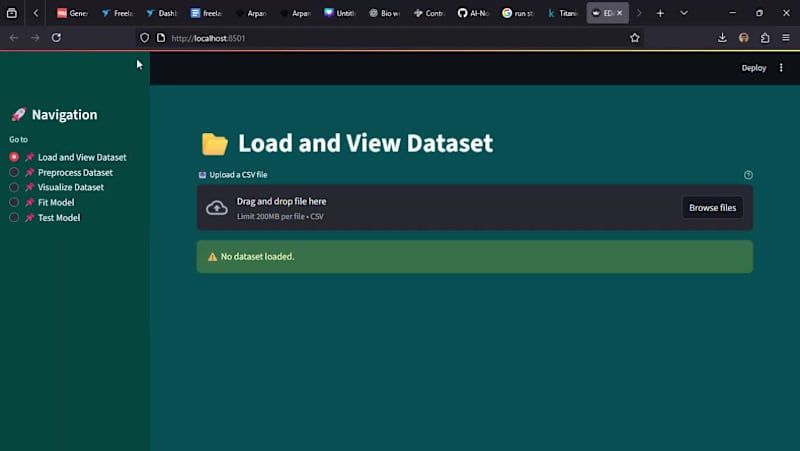
Task: Open the Streamlit three-dot main menu
Action: [x=781, y=68]
